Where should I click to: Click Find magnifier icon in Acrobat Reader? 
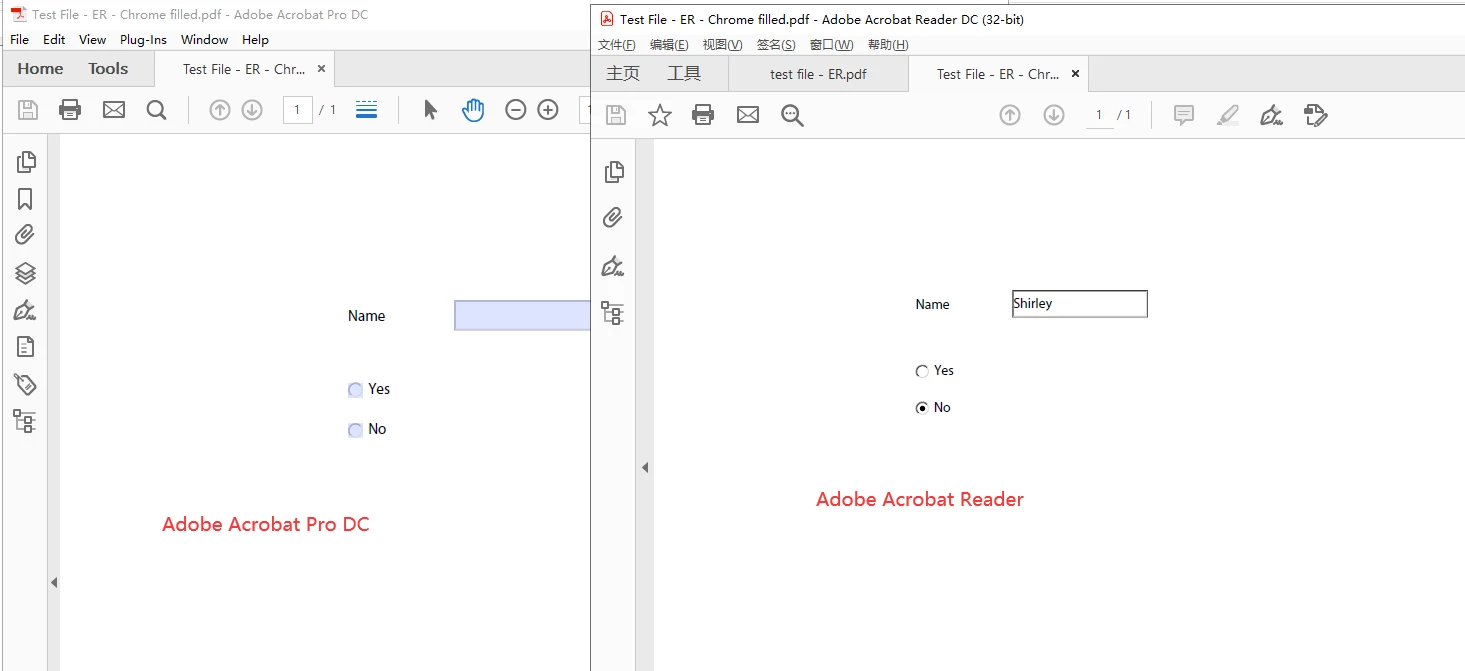point(792,115)
